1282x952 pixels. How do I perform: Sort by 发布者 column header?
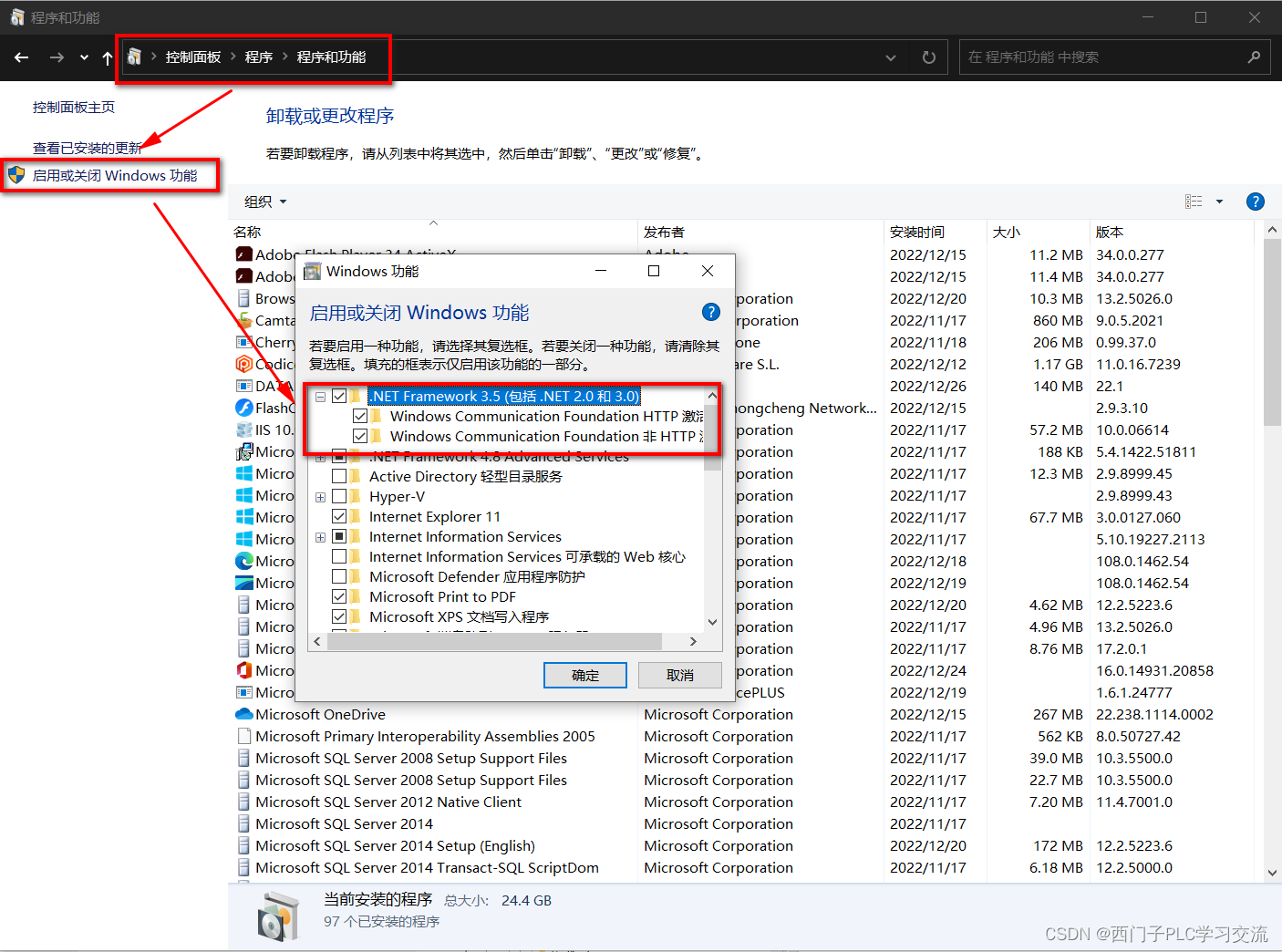point(760,232)
